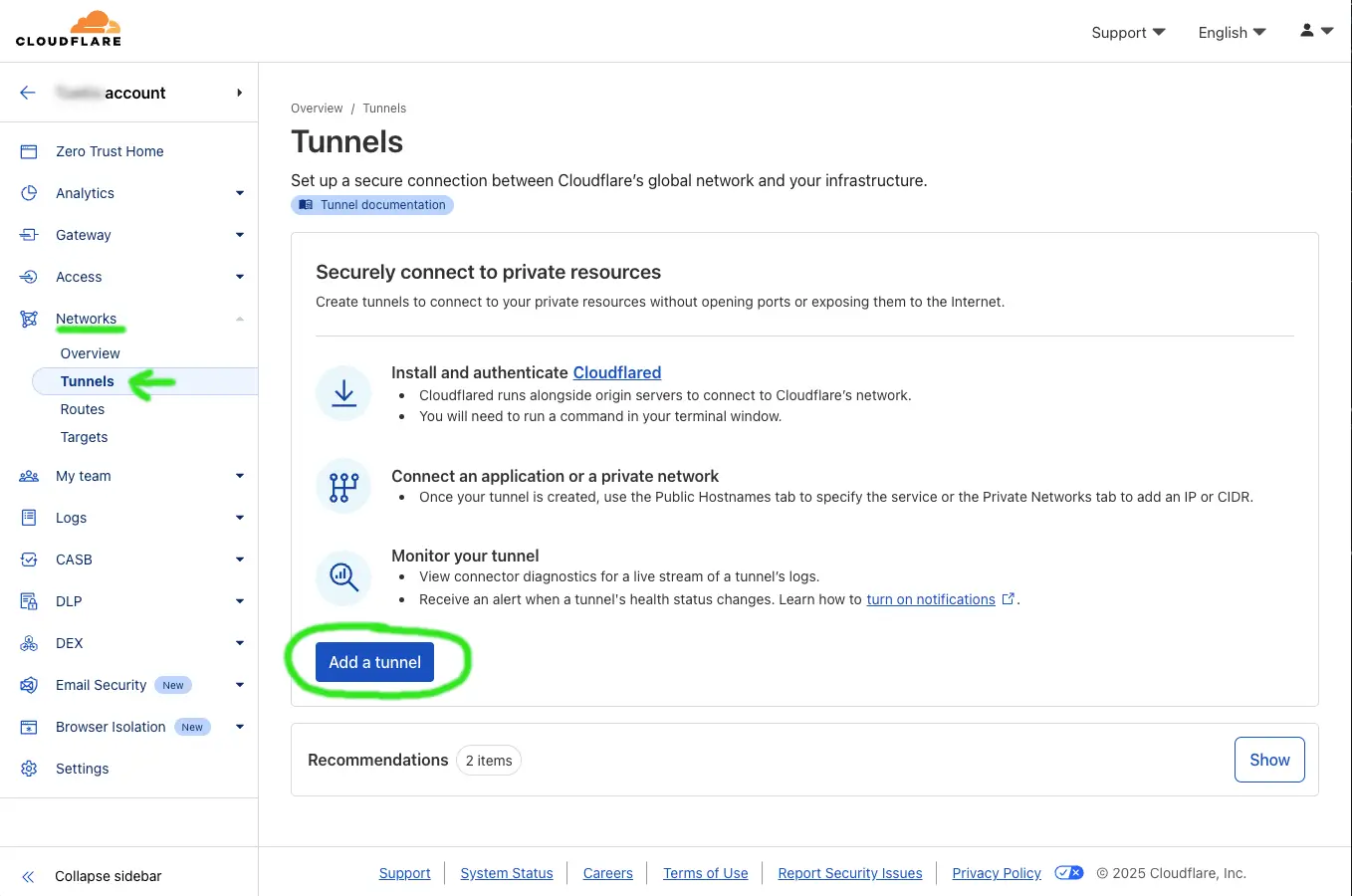Click the Email Security icon
The height and width of the screenshot is (896, 1352).
(x=28, y=684)
